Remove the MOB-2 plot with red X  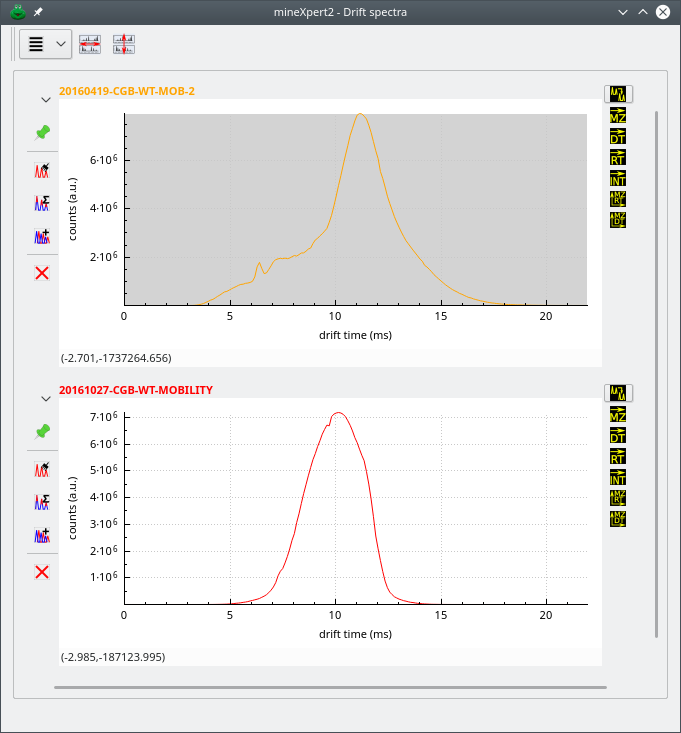point(42,273)
